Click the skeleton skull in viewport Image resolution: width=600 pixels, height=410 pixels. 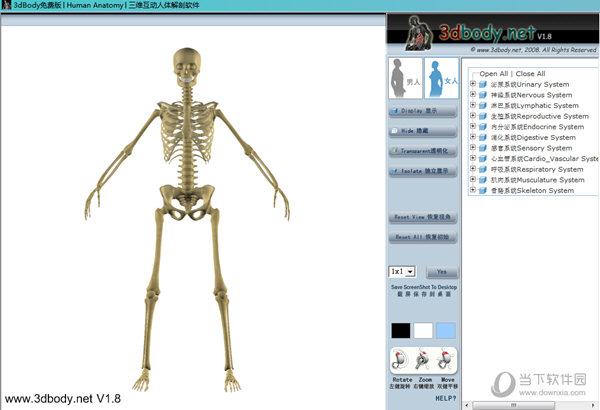pyautogui.click(x=187, y=67)
